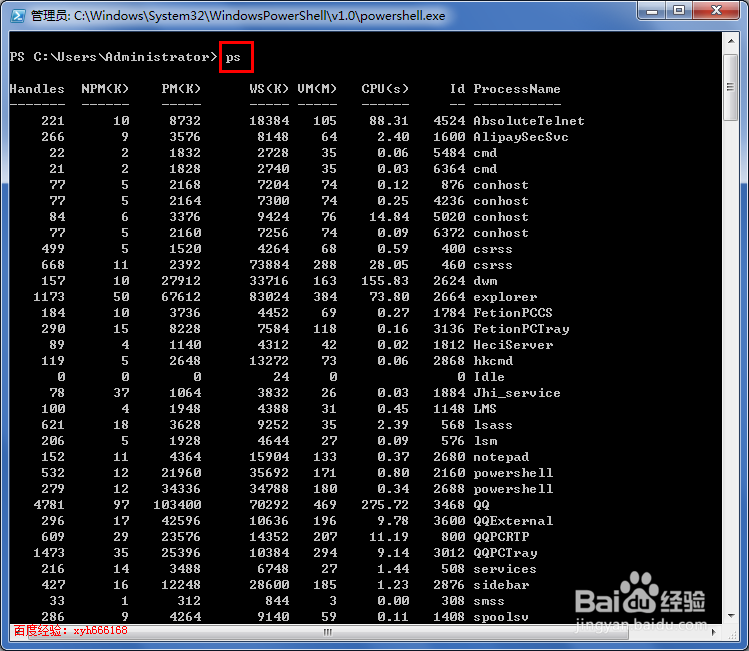
Task: Click the lsass process name
Action: (492, 425)
